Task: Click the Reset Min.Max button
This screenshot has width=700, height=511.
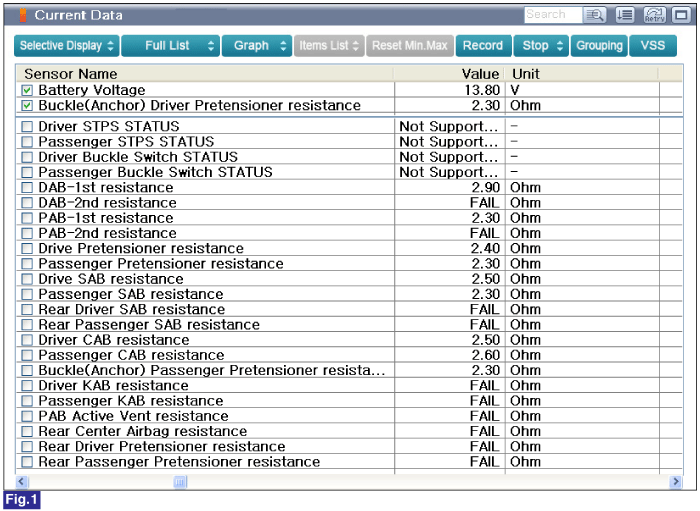Action: [x=410, y=46]
